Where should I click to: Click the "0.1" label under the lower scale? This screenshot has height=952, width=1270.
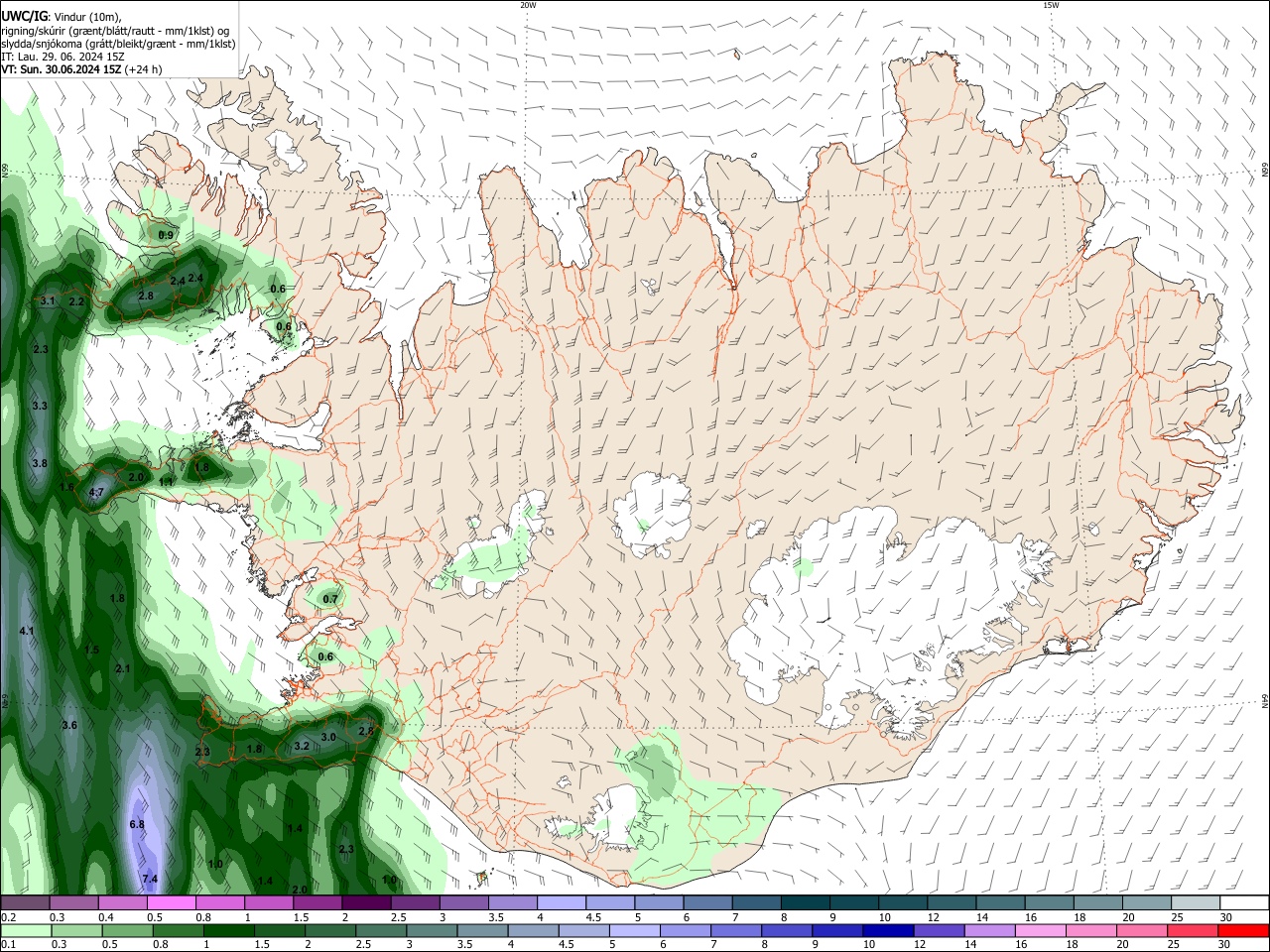point(8,944)
